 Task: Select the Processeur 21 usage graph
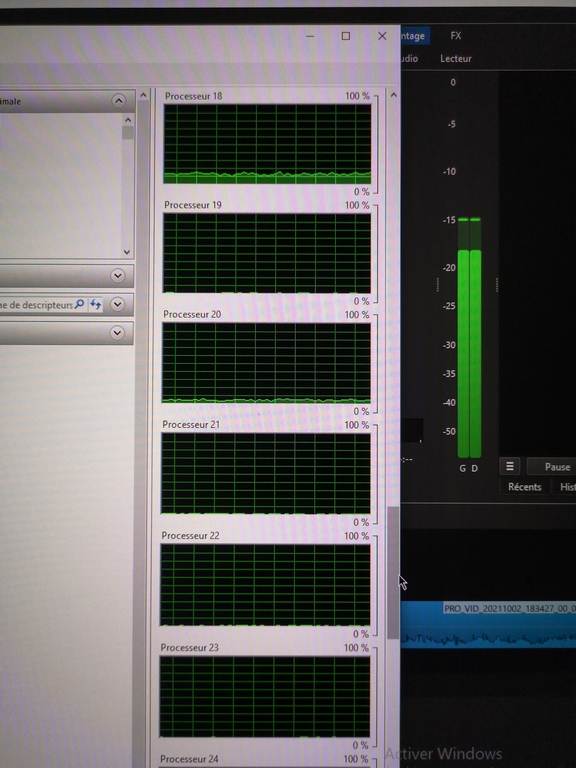coord(266,473)
